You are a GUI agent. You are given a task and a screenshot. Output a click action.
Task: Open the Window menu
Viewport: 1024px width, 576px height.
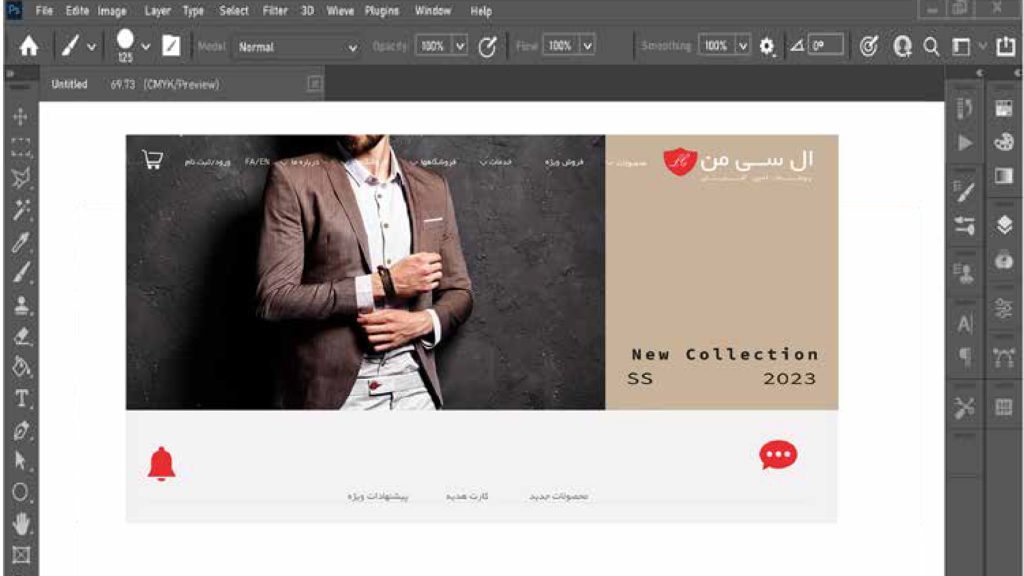click(x=433, y=11)
